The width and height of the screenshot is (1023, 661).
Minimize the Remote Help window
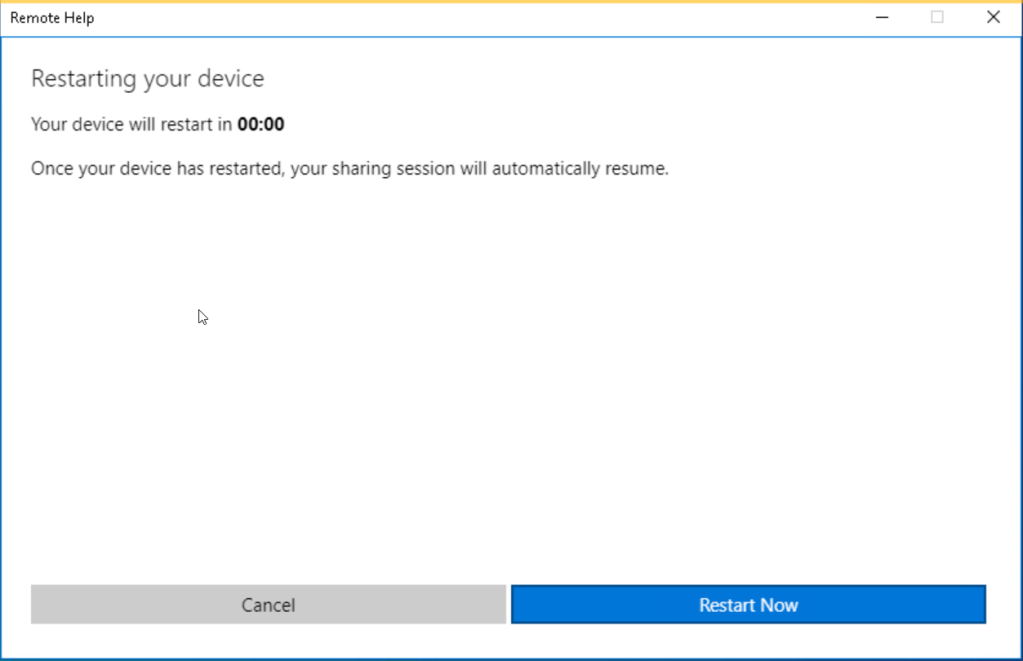pyautogui.click(x=883, y=17)
